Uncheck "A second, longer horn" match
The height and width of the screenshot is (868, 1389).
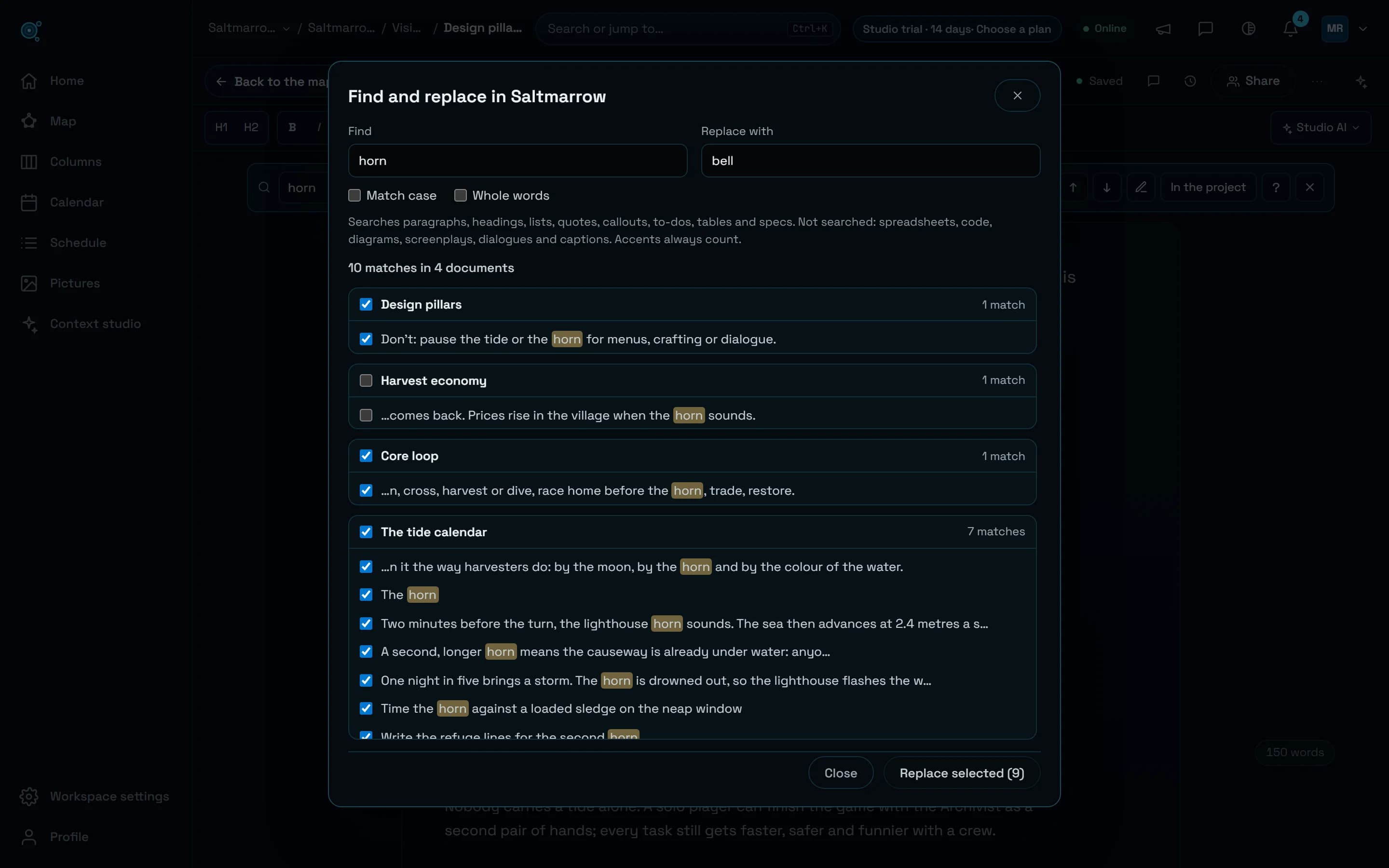[x=366, y=651]
